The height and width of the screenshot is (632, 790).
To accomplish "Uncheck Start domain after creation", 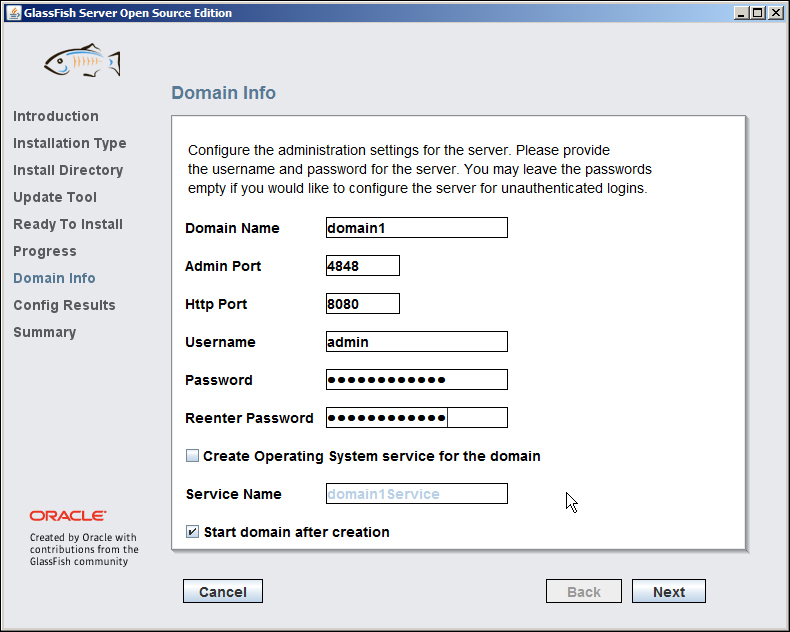I will pyautogui.click(x=193, y=532).
